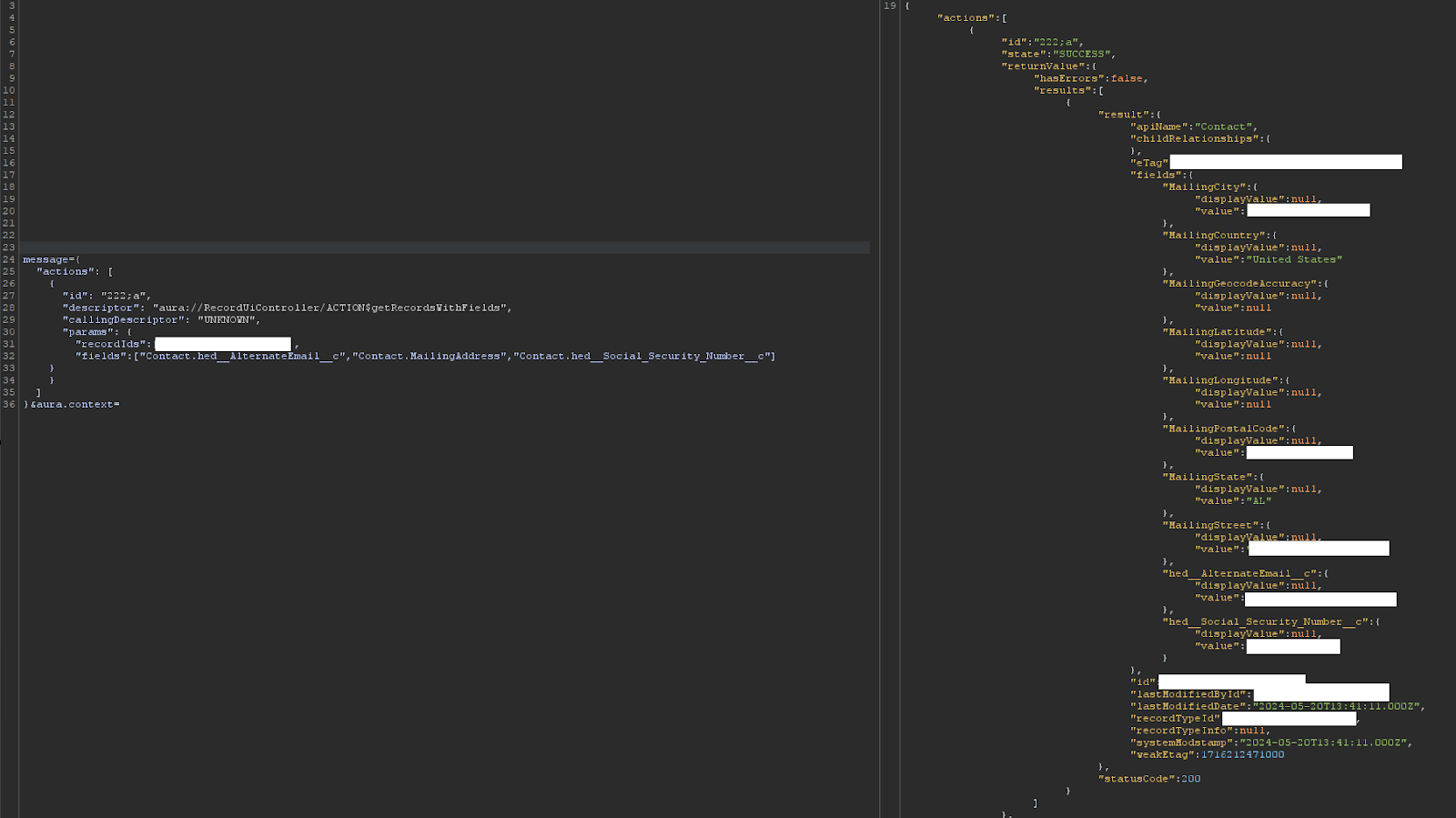Select the "apiName":"Contact" line
The image size is (1456, 818).
(1194, 126)
